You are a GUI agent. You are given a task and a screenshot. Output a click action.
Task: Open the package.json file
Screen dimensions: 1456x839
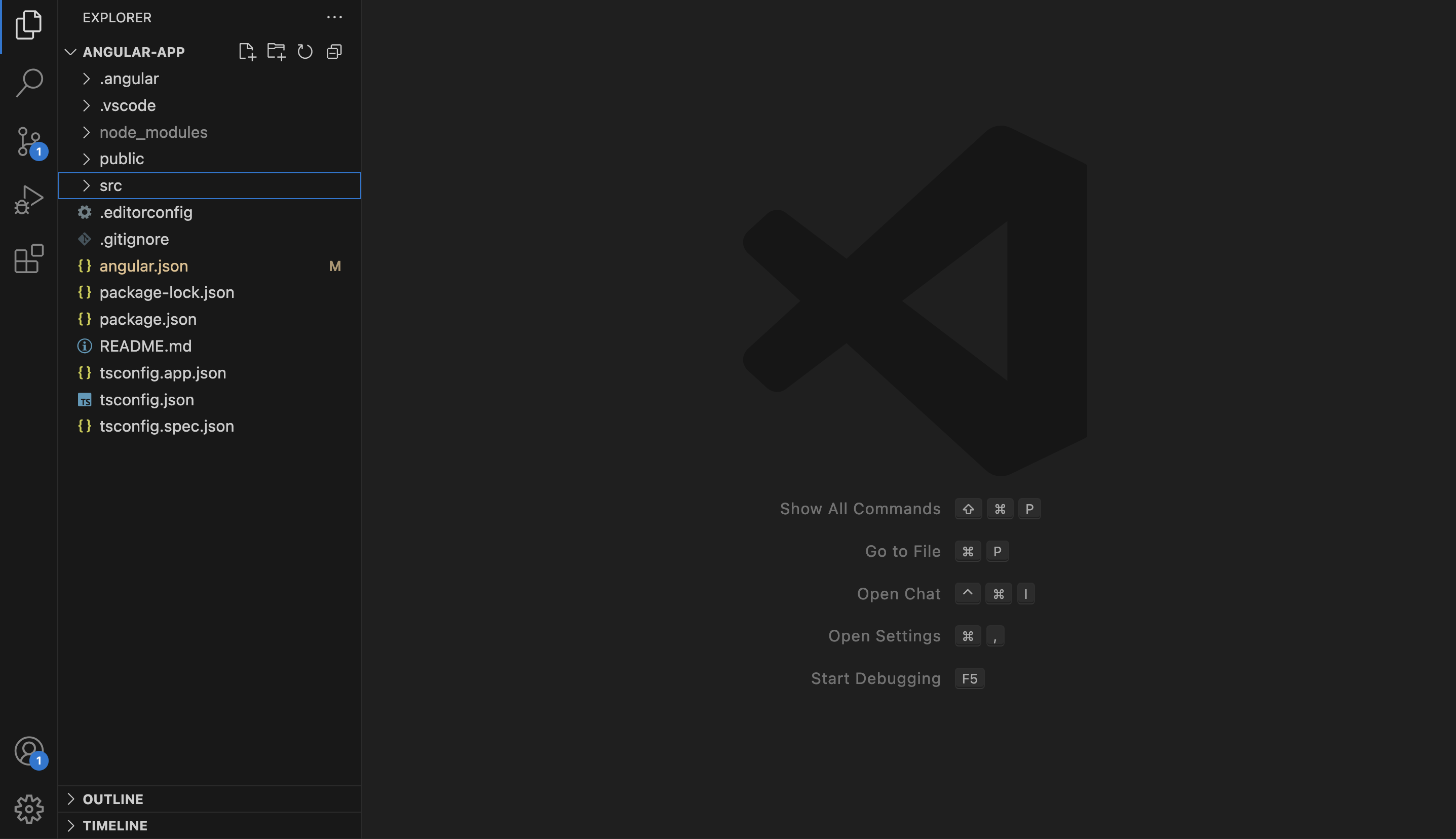210,319
